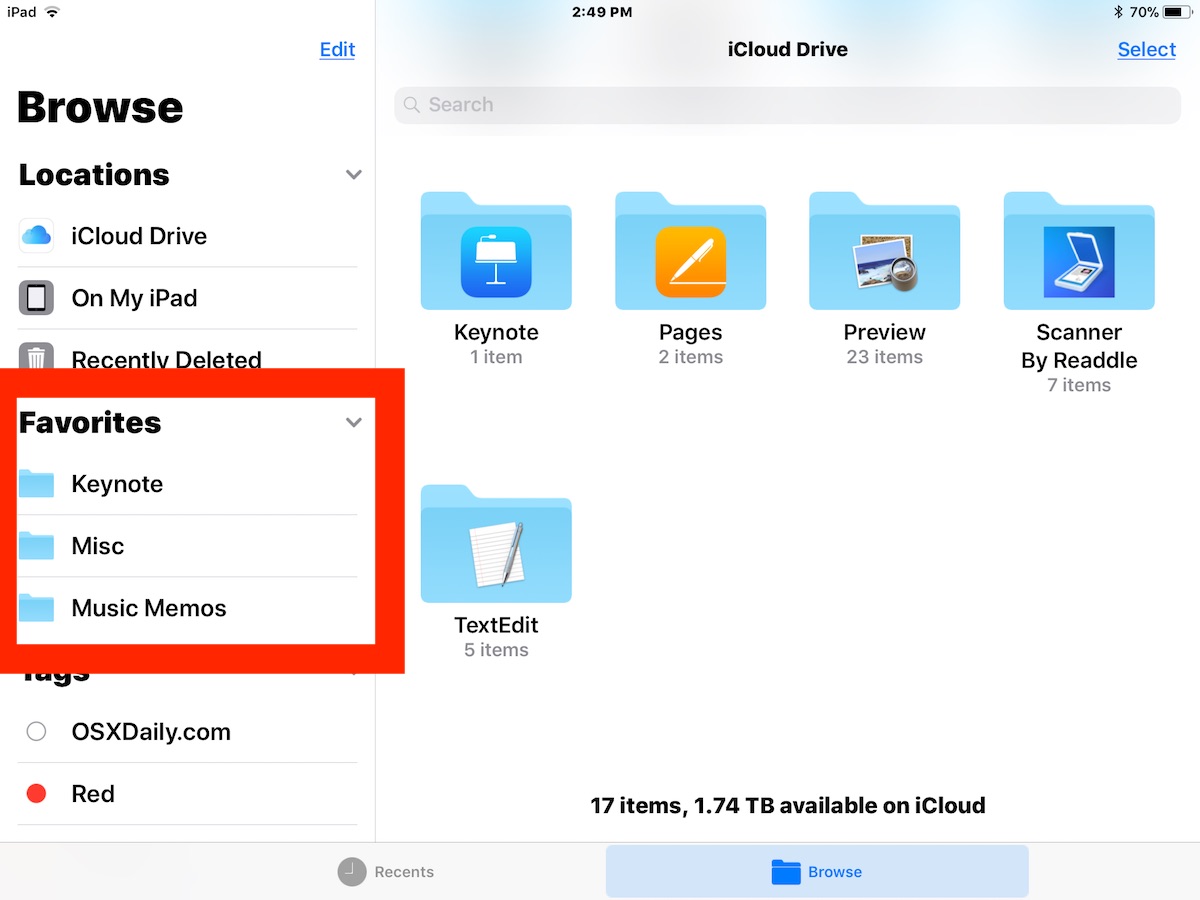1200x900 pixels.
Task: Open the Keynote favorite in the sidebar
Action: pos(187,484)
